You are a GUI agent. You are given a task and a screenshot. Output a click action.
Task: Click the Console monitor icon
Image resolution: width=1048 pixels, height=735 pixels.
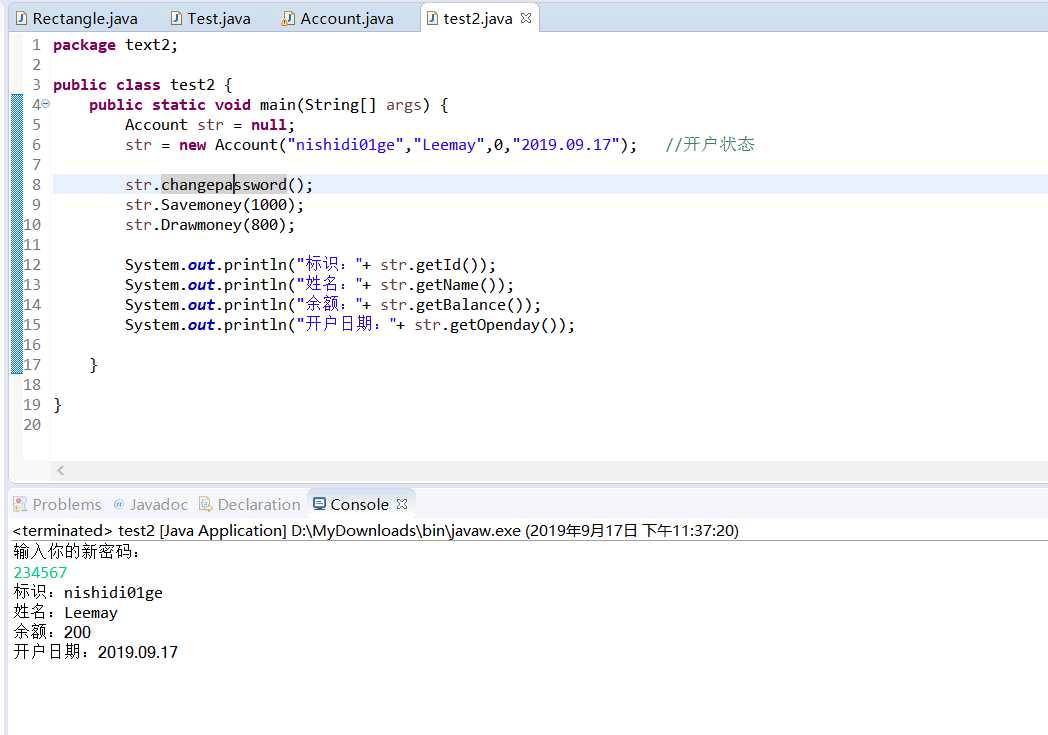point(319,504)
